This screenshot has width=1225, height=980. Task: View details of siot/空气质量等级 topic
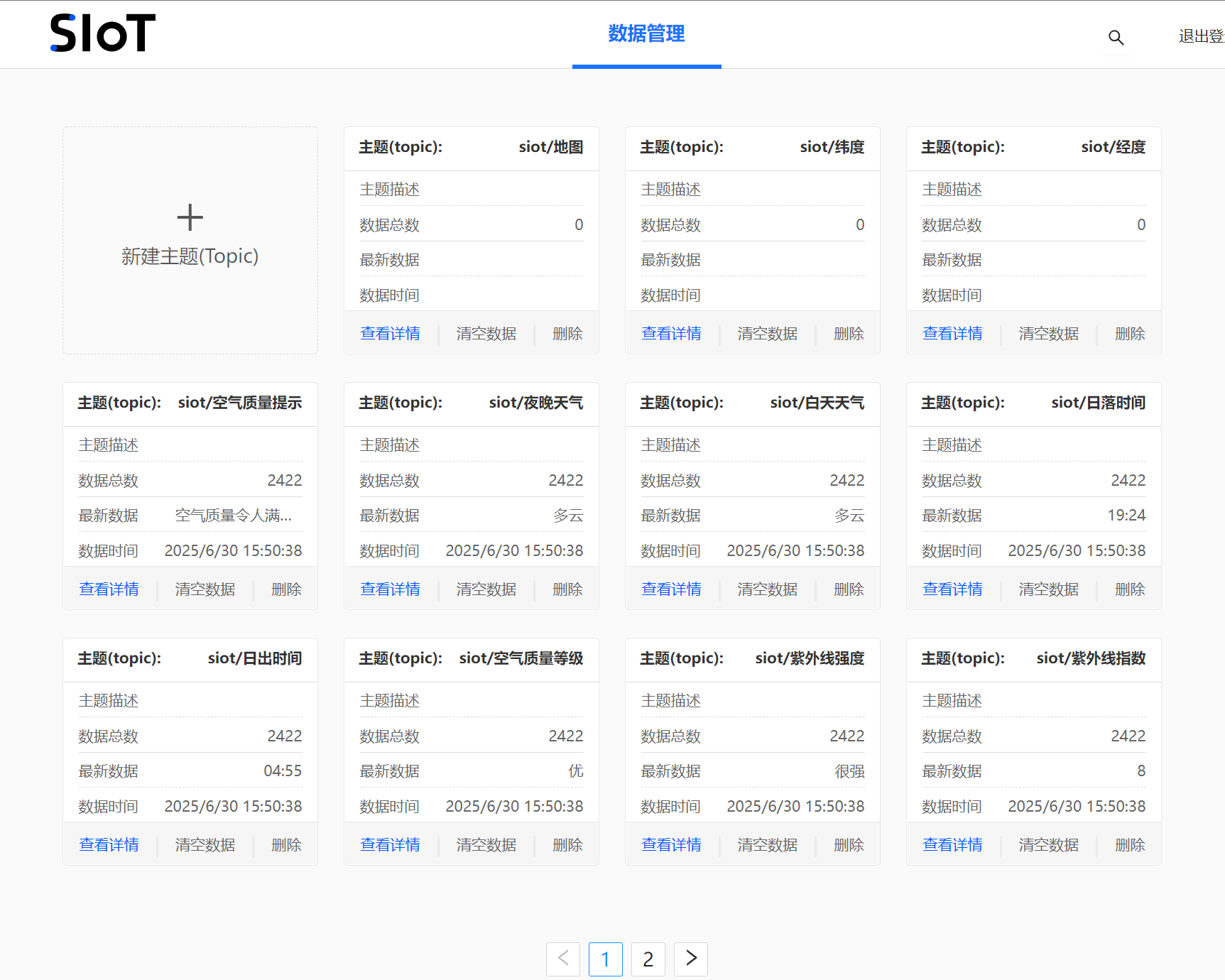pos(390,844)
